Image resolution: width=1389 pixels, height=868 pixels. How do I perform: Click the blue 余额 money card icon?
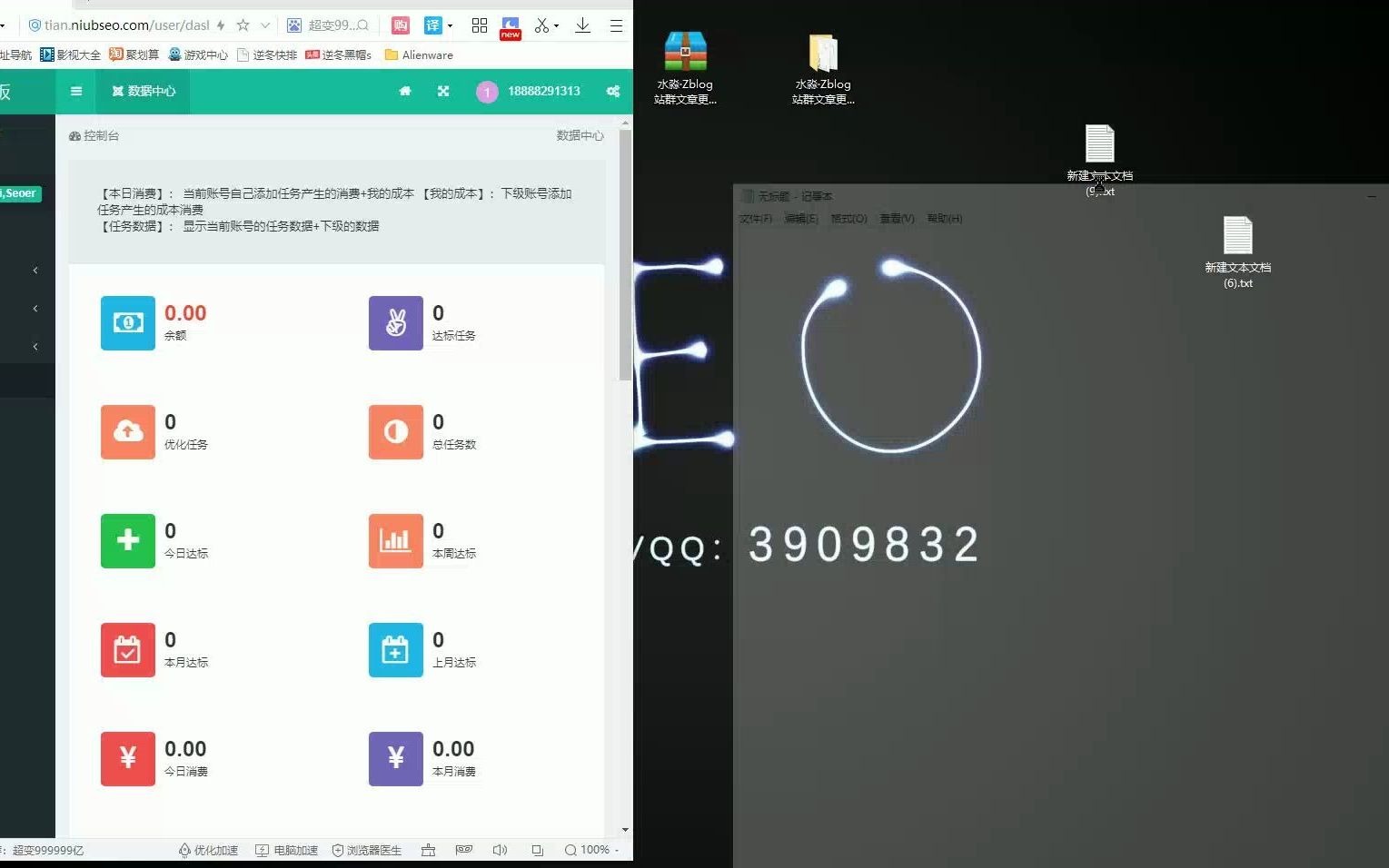(127, 322)
